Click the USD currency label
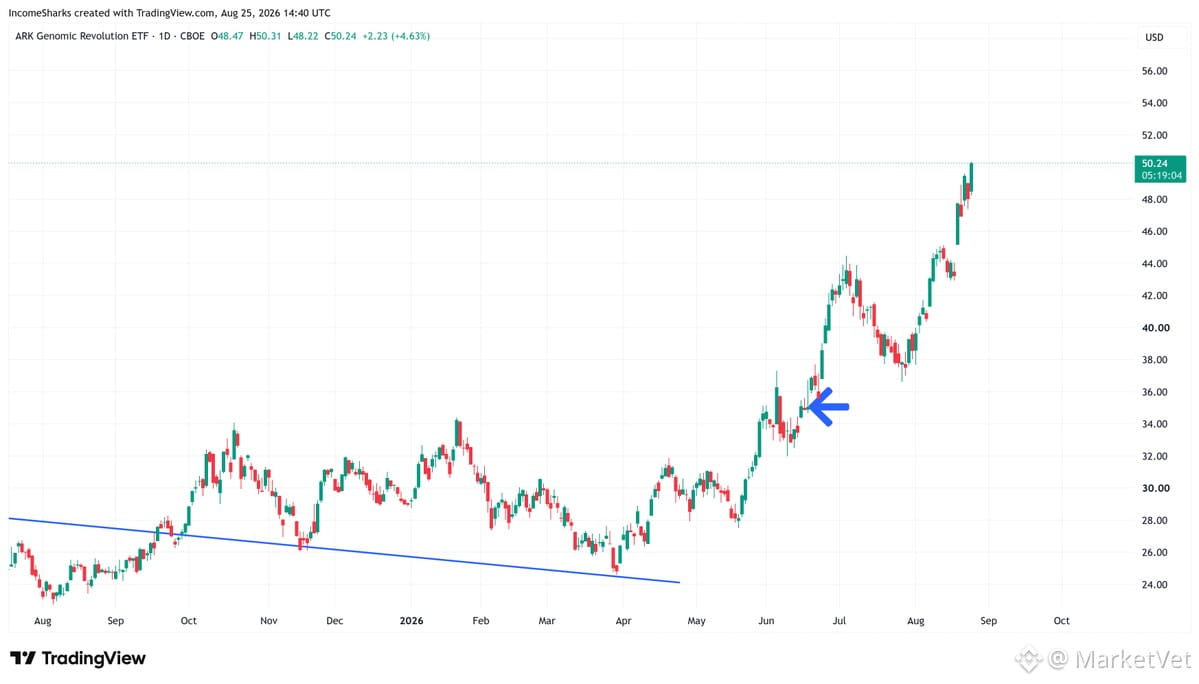This screenshot has height=684, width=1199. 1154,37
